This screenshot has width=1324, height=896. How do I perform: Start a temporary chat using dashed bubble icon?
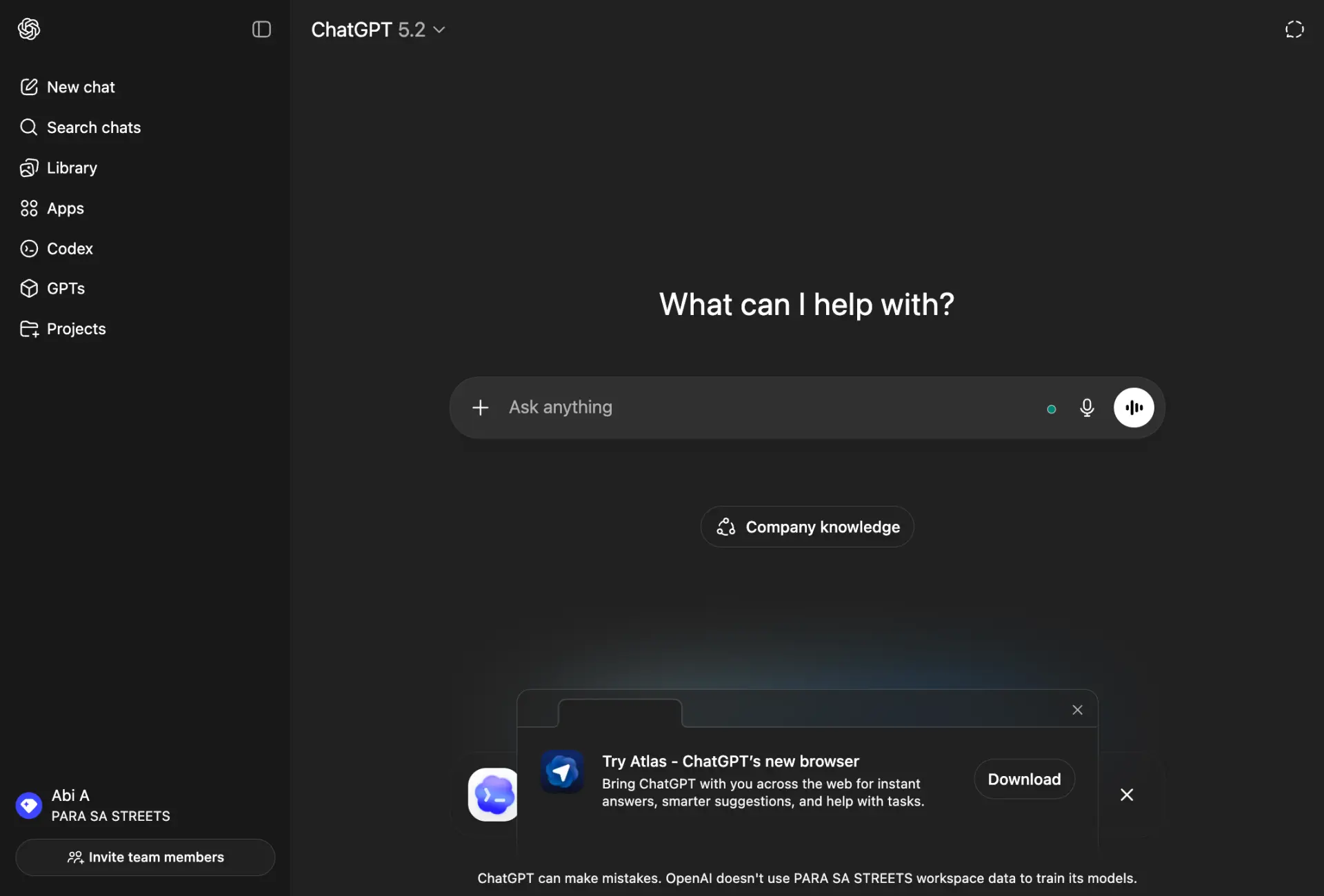1294,29
